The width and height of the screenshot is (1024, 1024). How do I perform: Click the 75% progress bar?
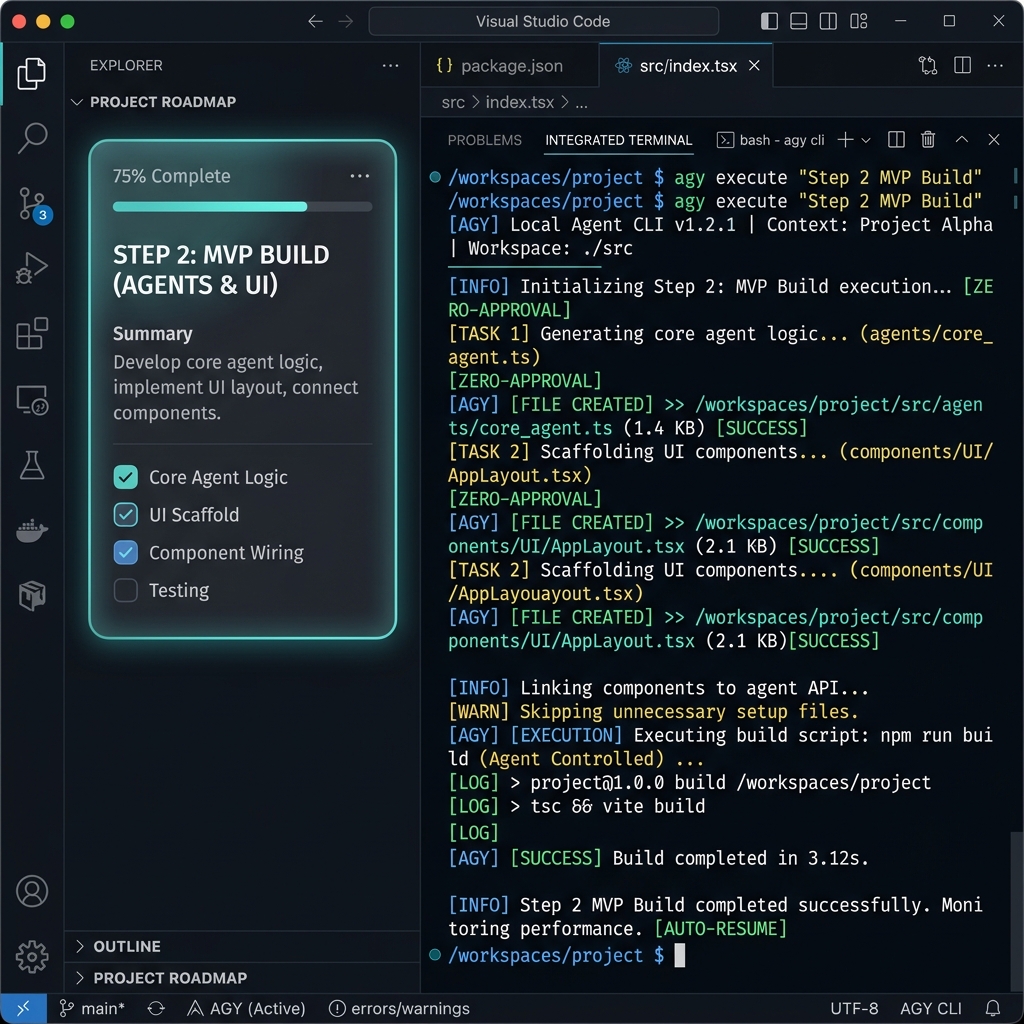(x=242, y=207)
